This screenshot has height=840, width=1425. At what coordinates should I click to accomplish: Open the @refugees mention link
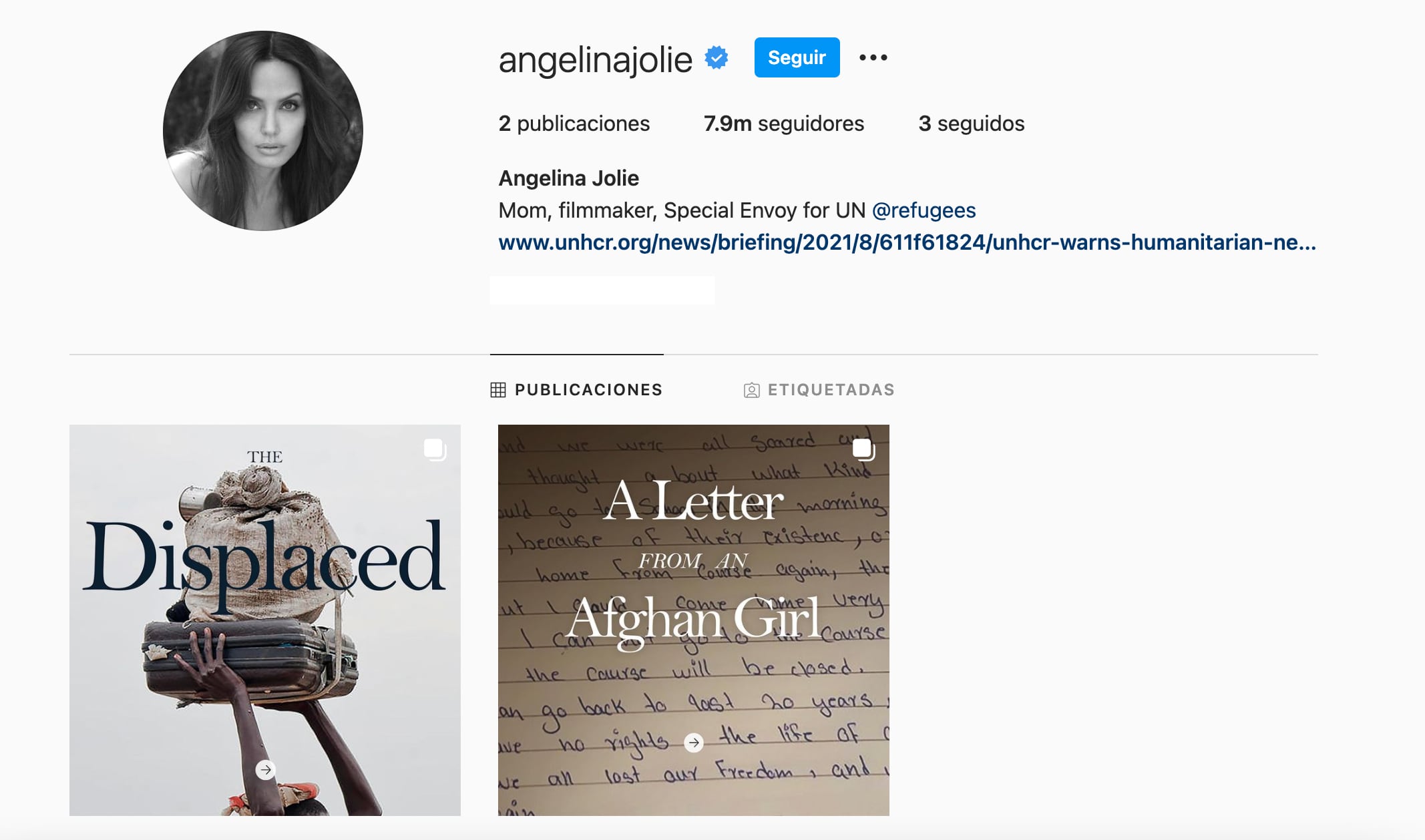click(924, 210)
